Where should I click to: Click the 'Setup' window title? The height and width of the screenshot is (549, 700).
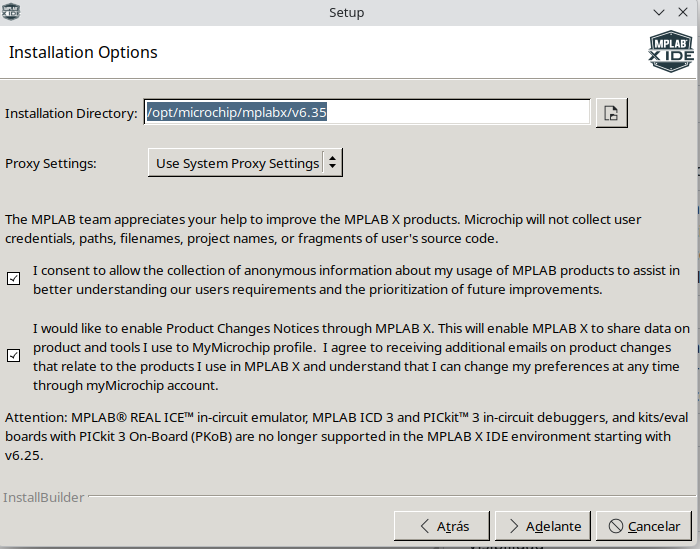click(x=346, y=12)
